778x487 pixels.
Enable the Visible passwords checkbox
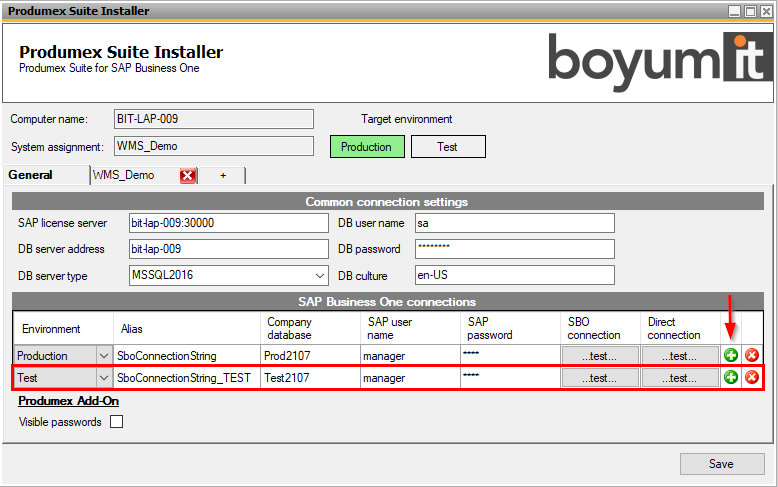[116, 422]
